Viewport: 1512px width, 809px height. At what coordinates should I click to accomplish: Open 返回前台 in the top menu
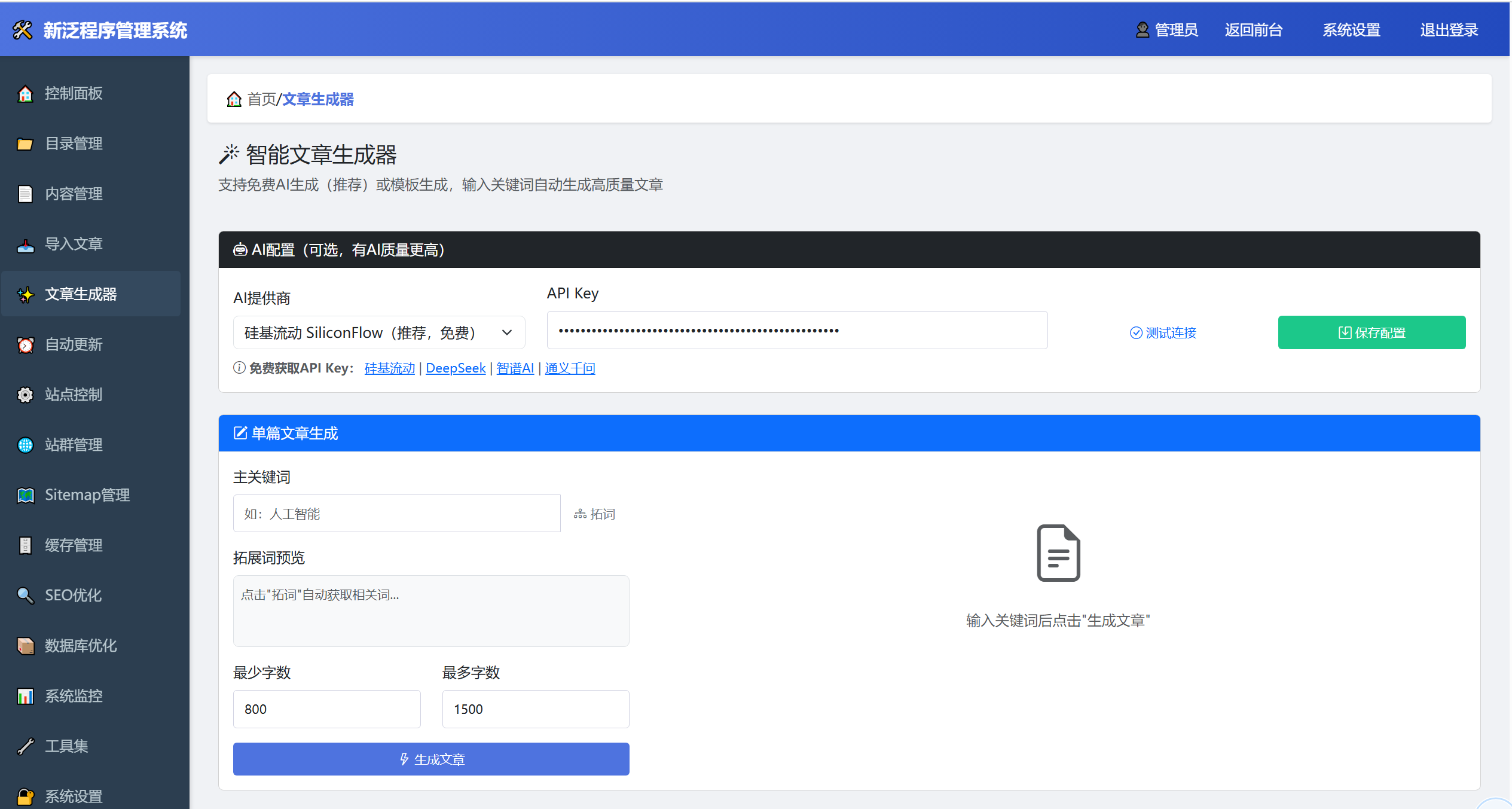point(1254,29)
